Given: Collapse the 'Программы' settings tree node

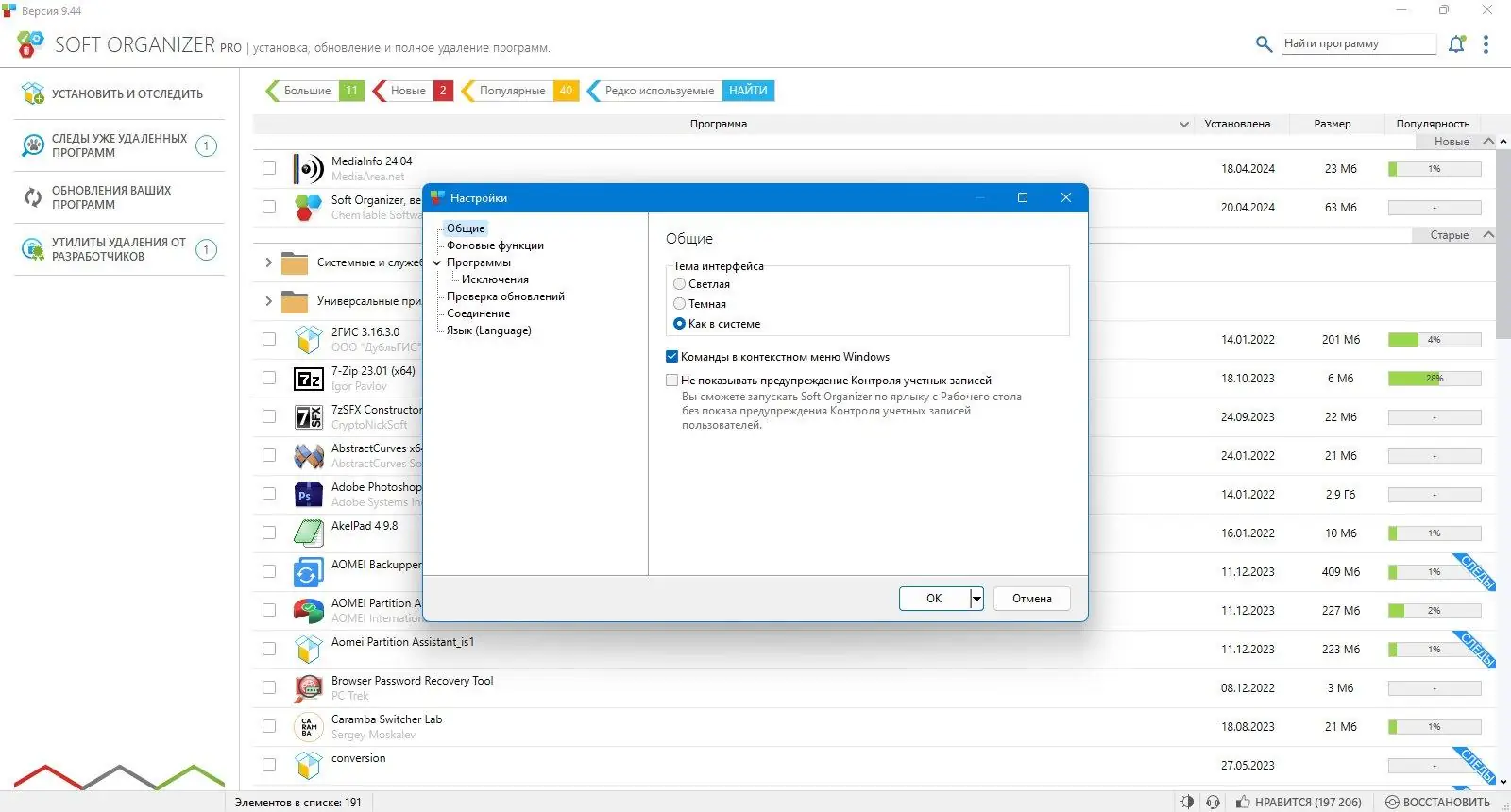Looking at the screenshot, I should (436, 262).
